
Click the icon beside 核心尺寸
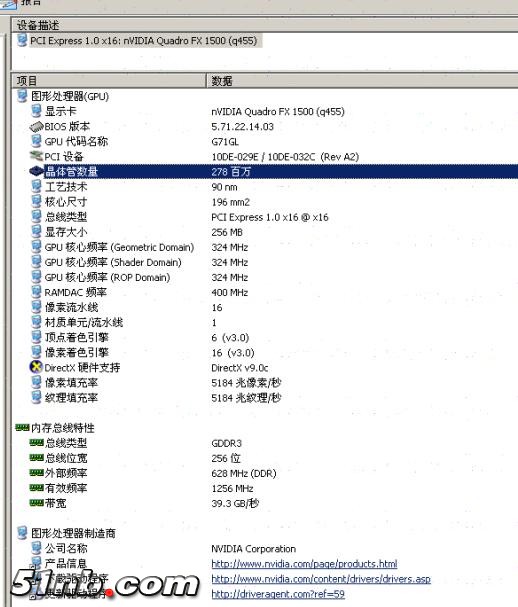(x=36, y=202)
